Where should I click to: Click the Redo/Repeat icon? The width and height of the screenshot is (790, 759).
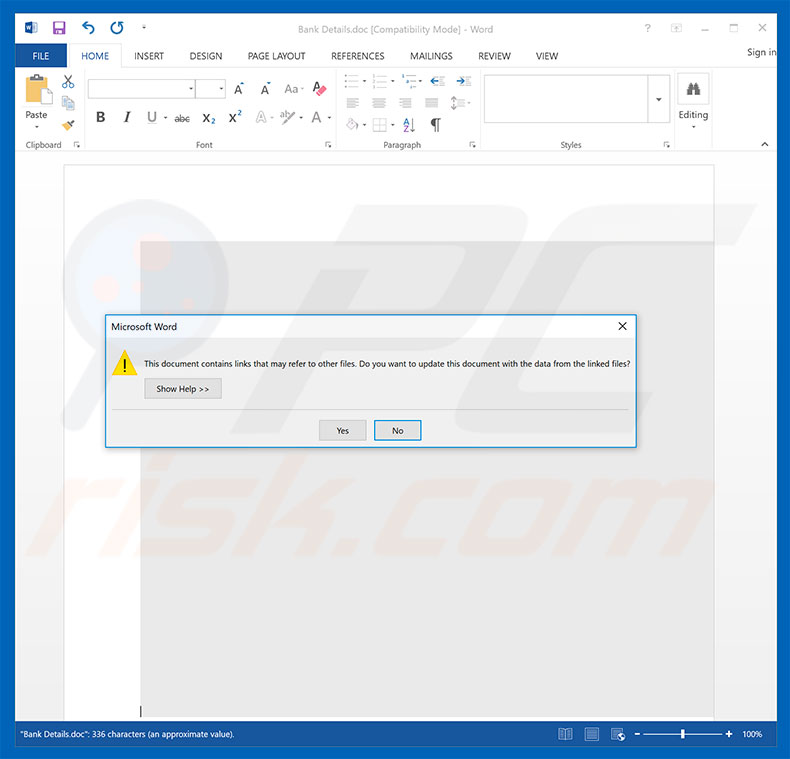(117, 28)
